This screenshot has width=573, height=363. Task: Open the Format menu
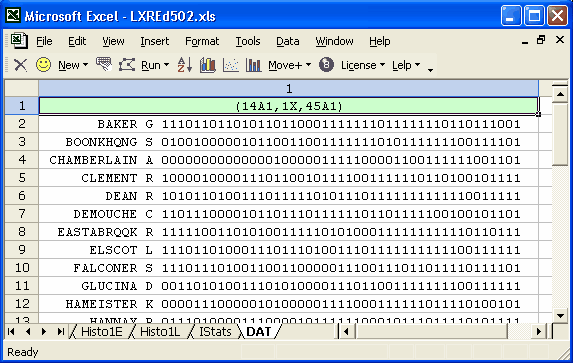(x=202, y=41)
